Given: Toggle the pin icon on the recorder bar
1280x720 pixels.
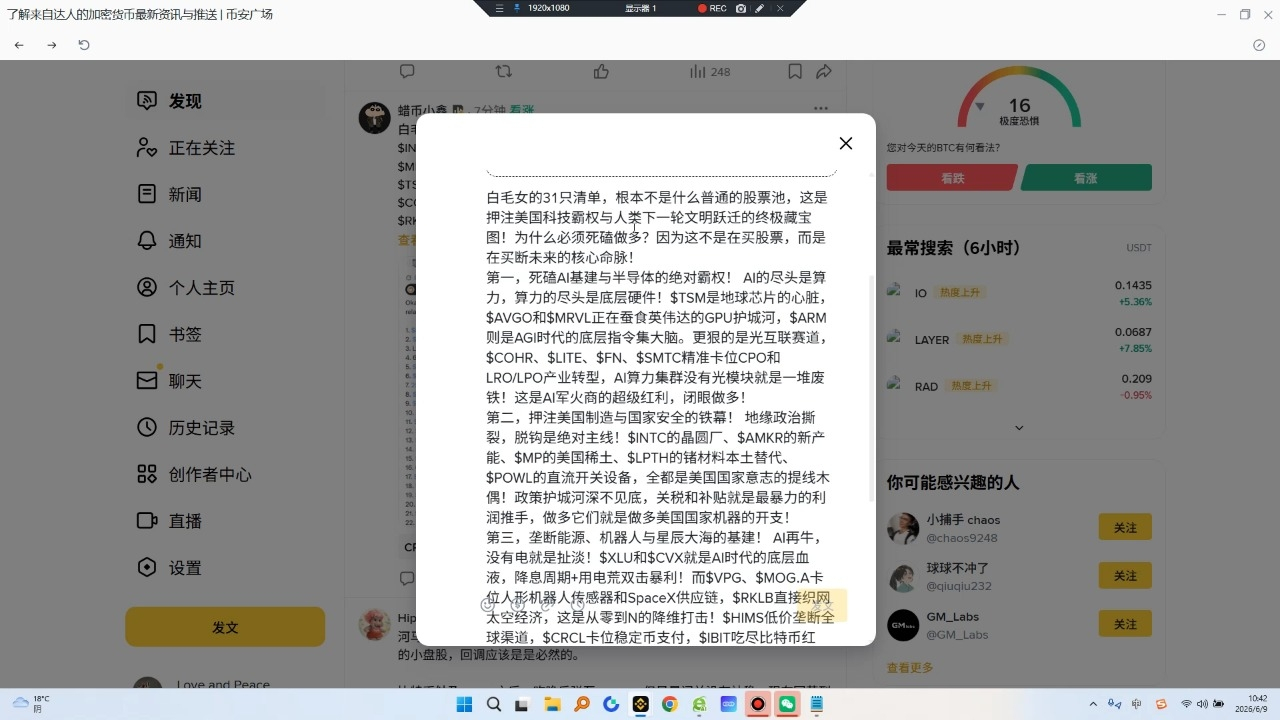Looking at the screenshot, I should click(x=517, y=8).
